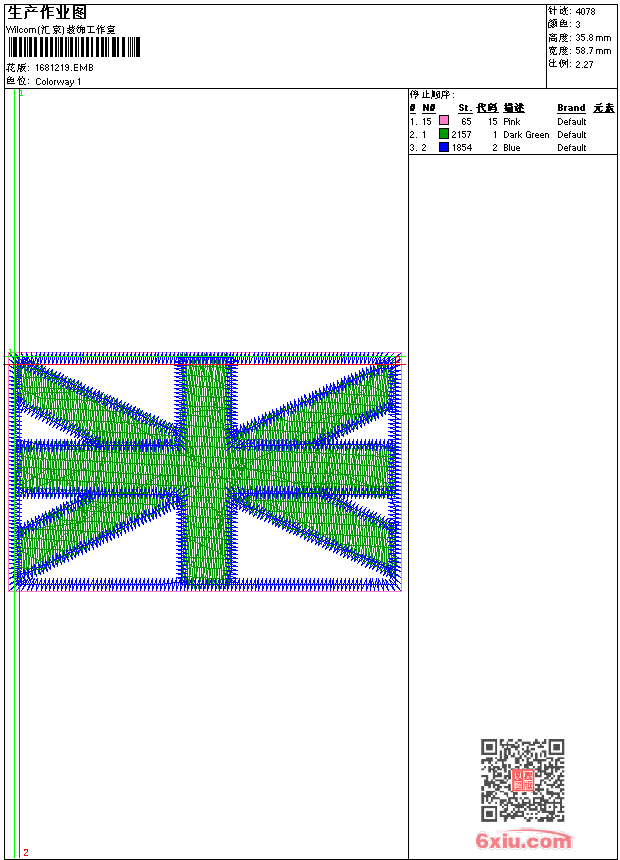Click the 元素 column header
The image size is (620, 860).
[x=604, y=108]
